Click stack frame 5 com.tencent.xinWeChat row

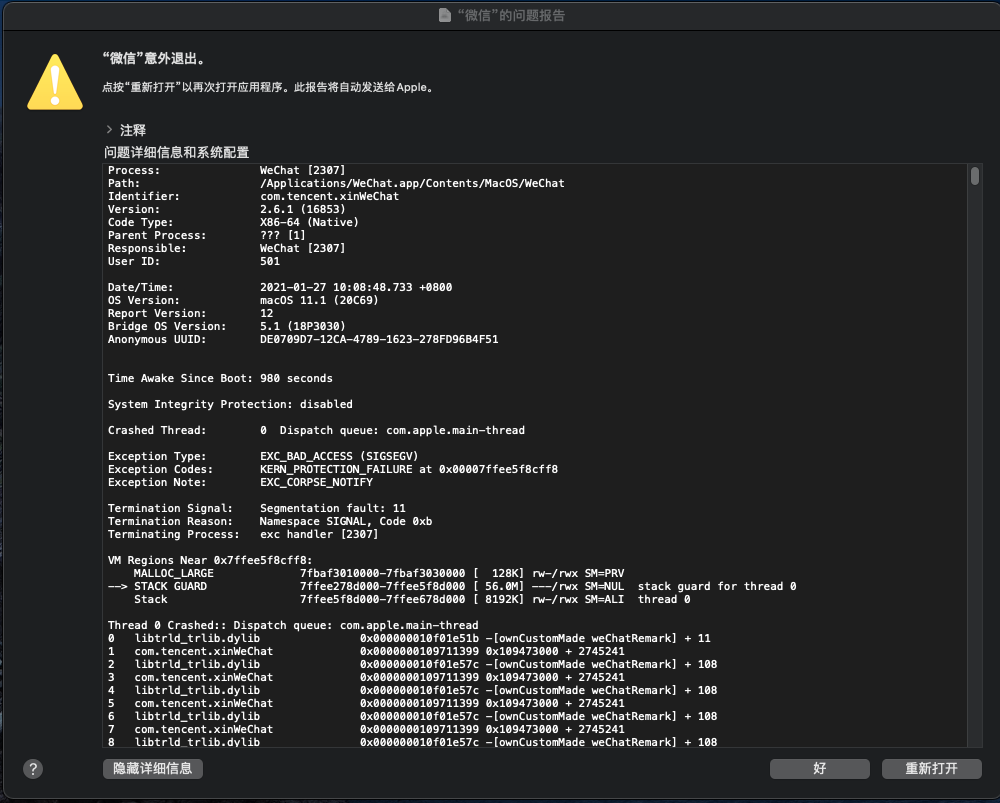coord(366,704)
